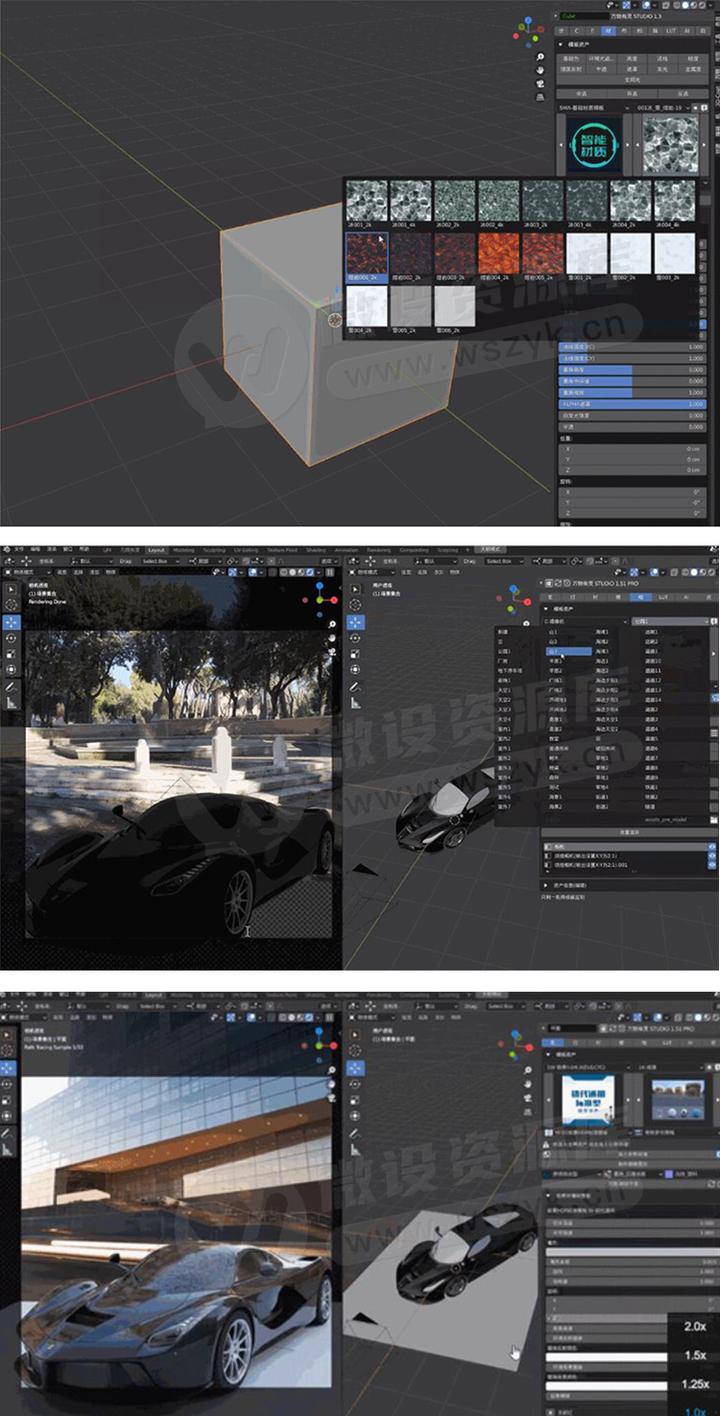Screen dimensions: 720x1416
Task: Click the pan hand icon in the cube viewport
Action: click(x=541, y=70)
